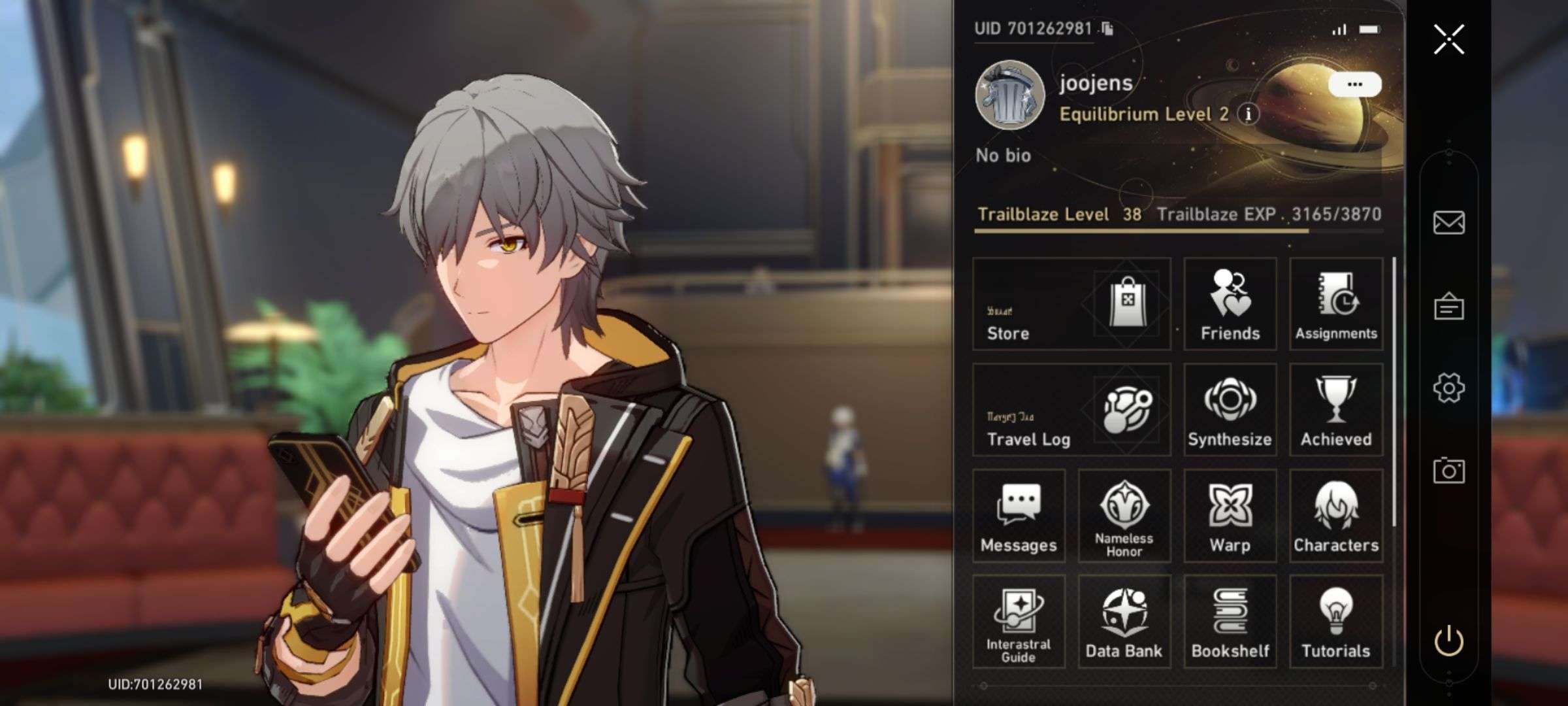Open Nameless Honor pass
The image size is (1568, 706).
(x=1124, y=516)
